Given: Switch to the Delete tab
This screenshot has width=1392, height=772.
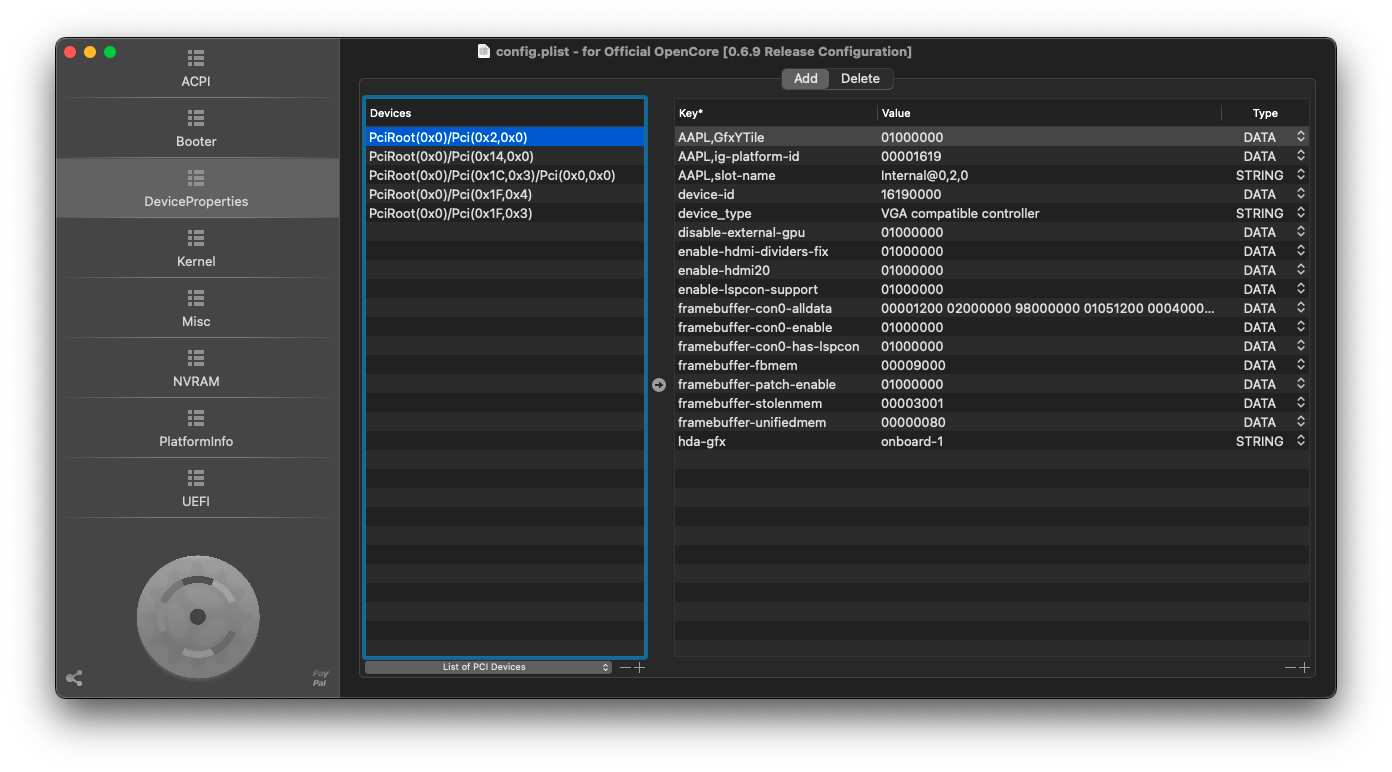Looking at the screenshot, I should tap(860, 79).
